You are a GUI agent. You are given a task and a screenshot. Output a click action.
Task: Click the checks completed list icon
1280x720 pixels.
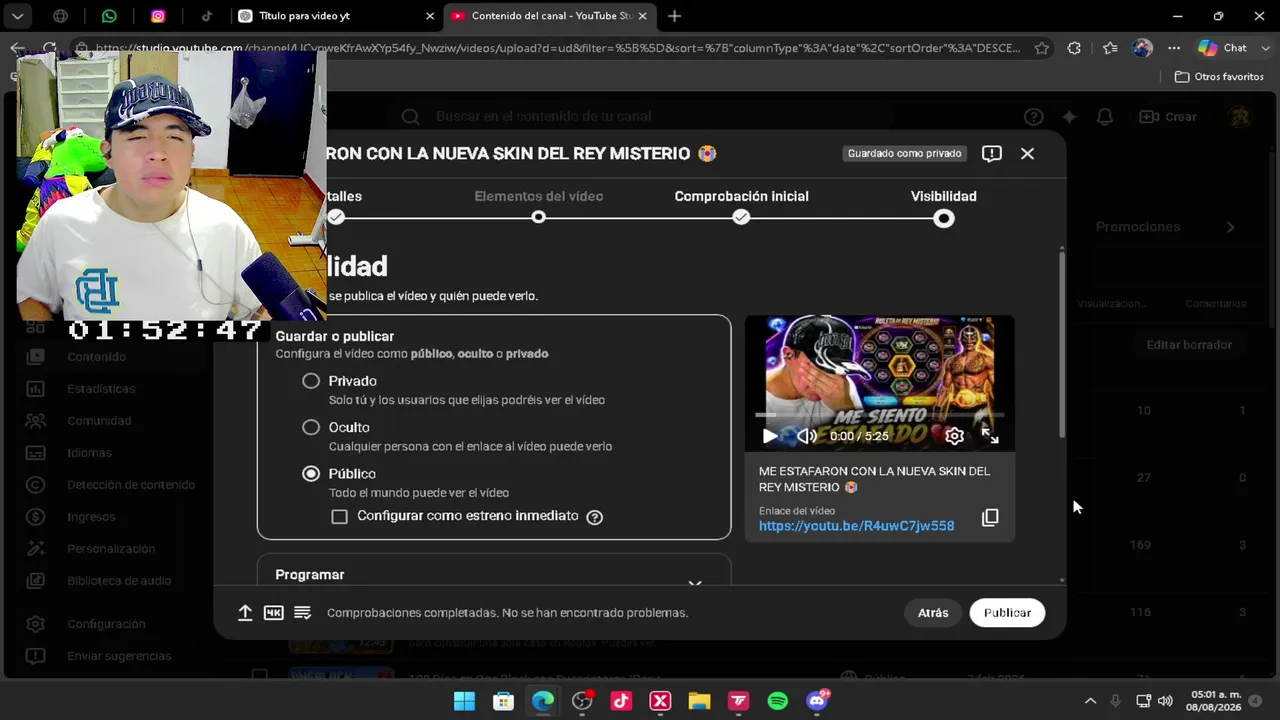[x=302, y=613]
